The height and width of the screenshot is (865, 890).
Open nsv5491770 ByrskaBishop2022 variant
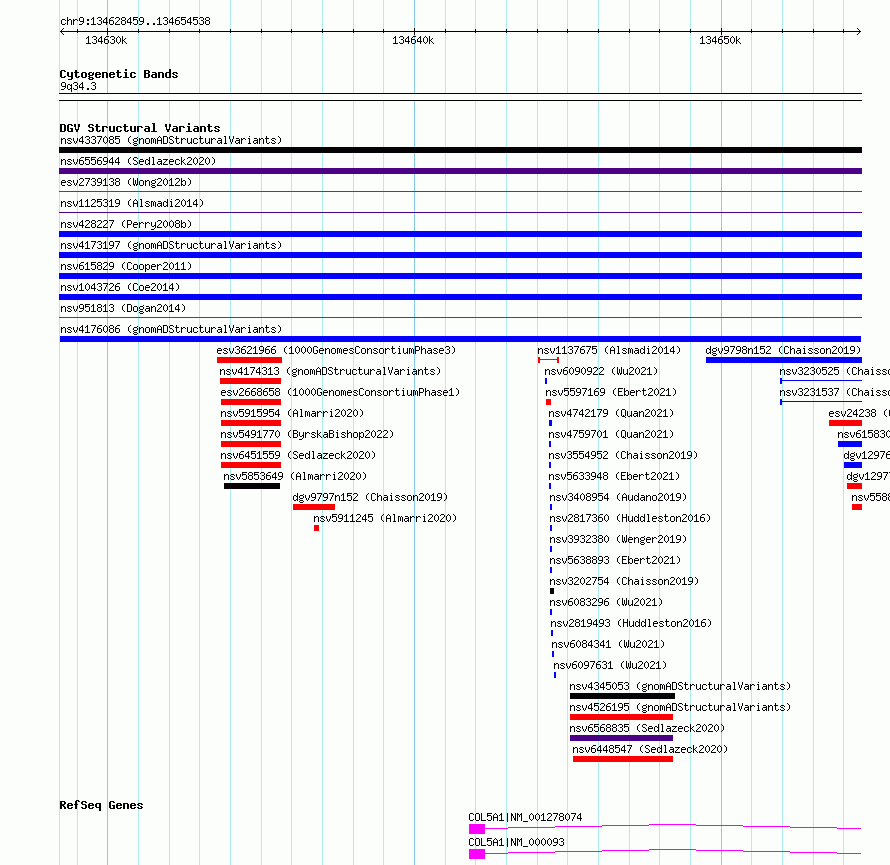coord(307,434)
